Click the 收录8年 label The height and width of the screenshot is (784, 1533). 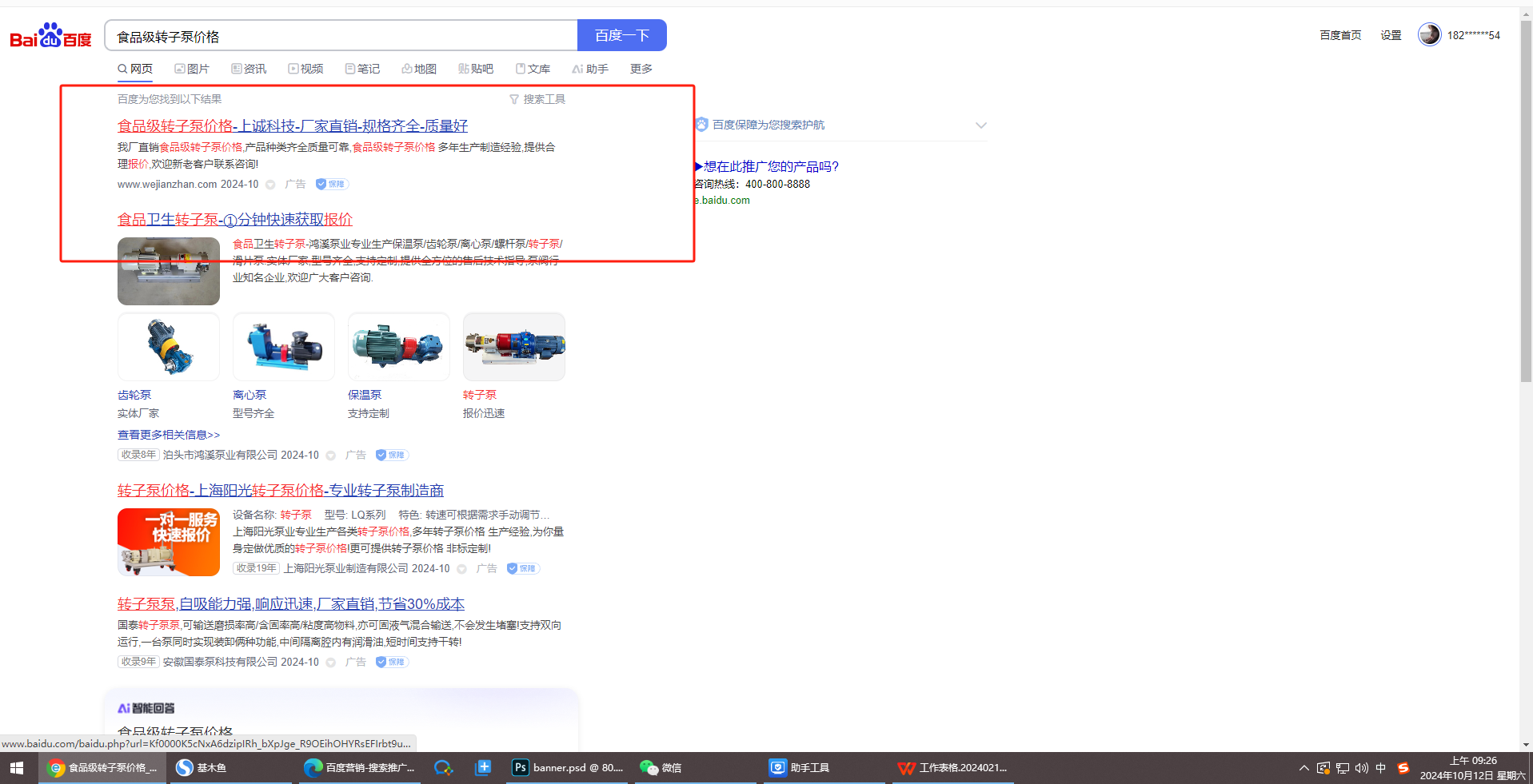tap(138, 455)
